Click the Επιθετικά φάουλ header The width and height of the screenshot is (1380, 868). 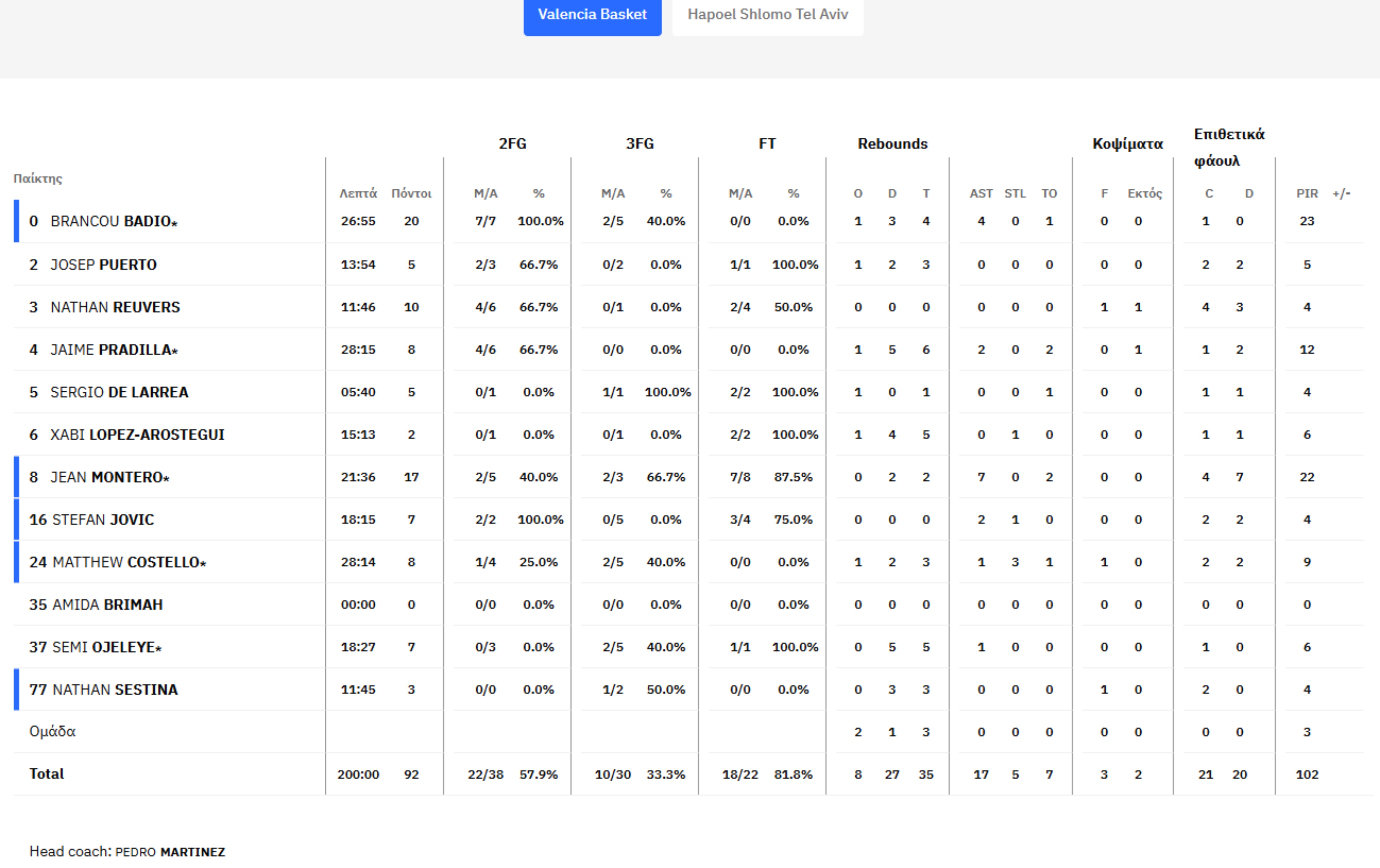point(1229,147)
